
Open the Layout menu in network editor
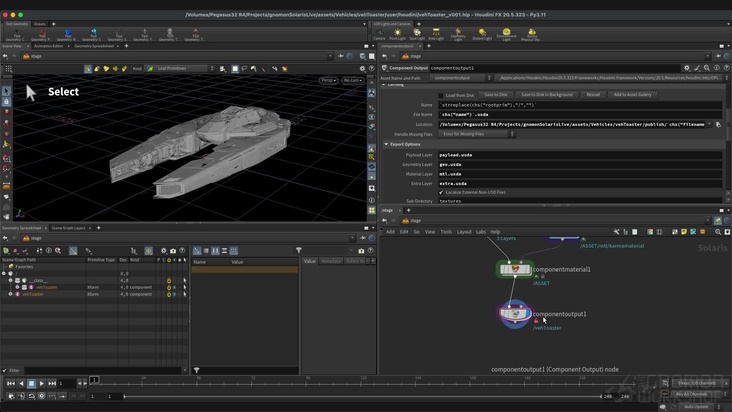(464, 231)
